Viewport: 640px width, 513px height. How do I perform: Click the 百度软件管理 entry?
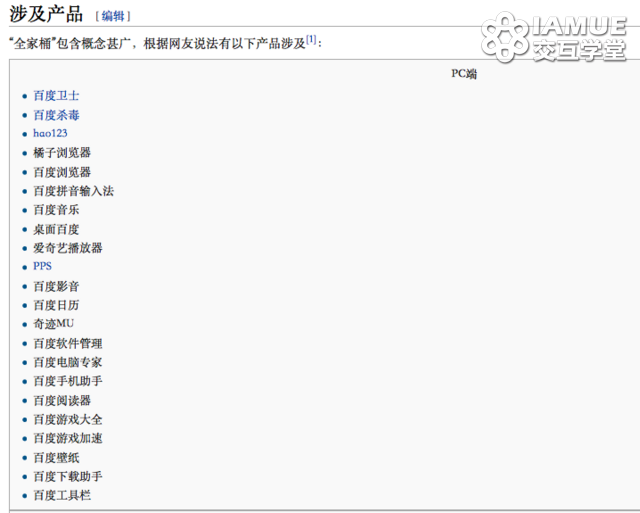(x=68, y=344)
